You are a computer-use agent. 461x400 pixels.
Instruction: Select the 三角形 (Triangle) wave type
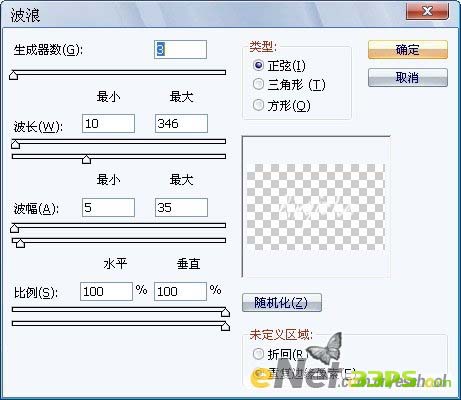point(259,84)
